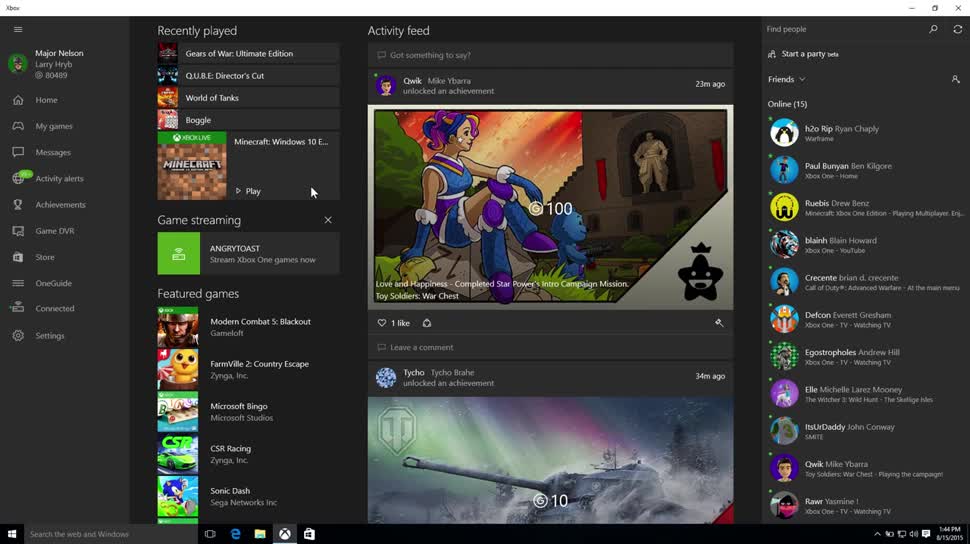The image size is (970, 544).
Task: Open the hamburger menu icon
Action: click(x=18, y=29)
